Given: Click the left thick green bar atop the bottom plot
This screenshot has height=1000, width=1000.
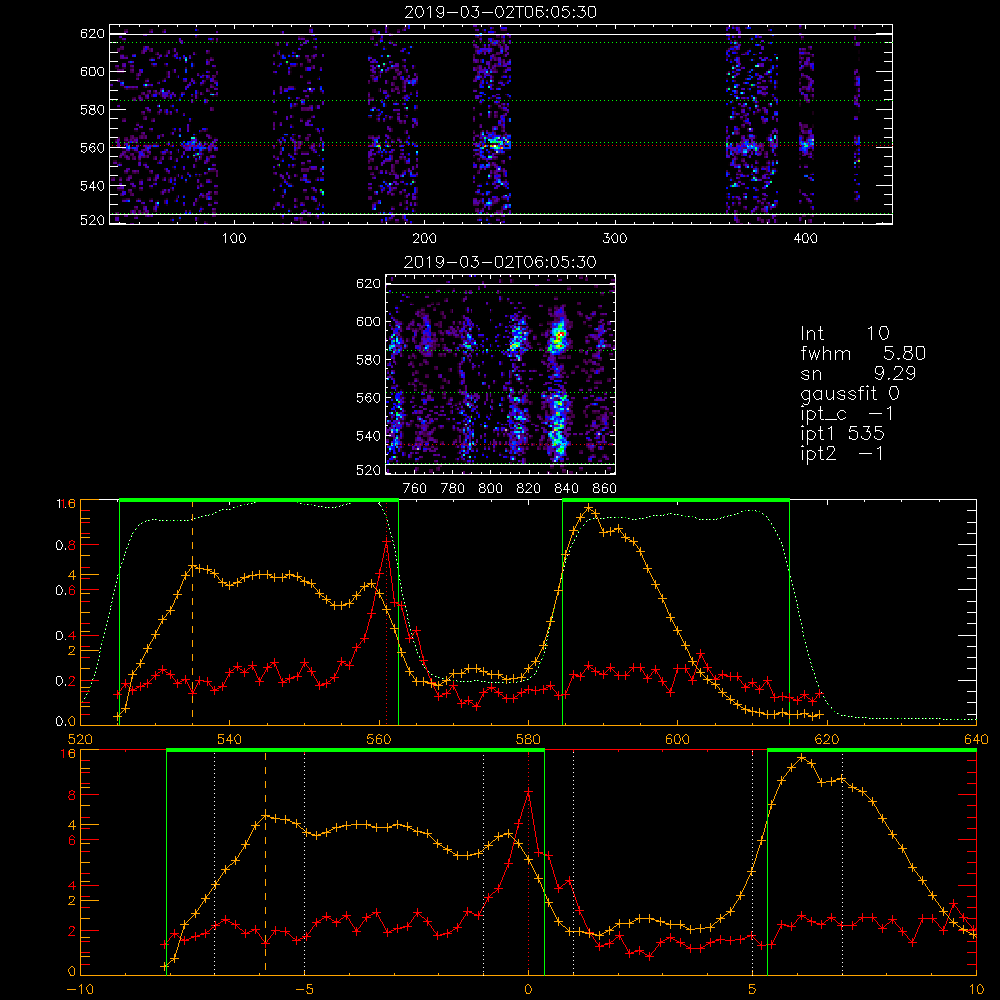Looking at the screenshot, I should (x=355, y=750).
